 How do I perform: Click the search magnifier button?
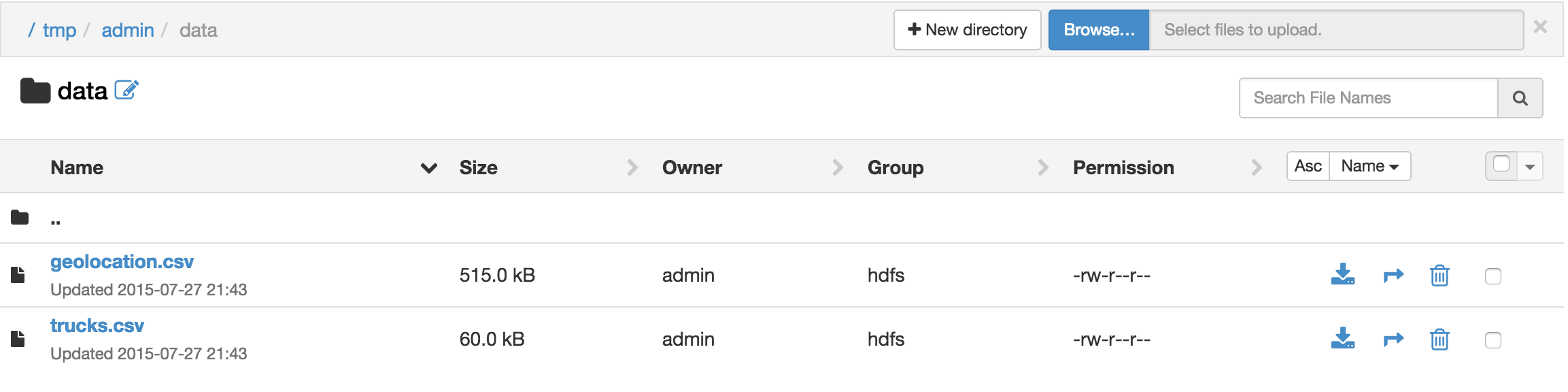tap(1520, 98)
